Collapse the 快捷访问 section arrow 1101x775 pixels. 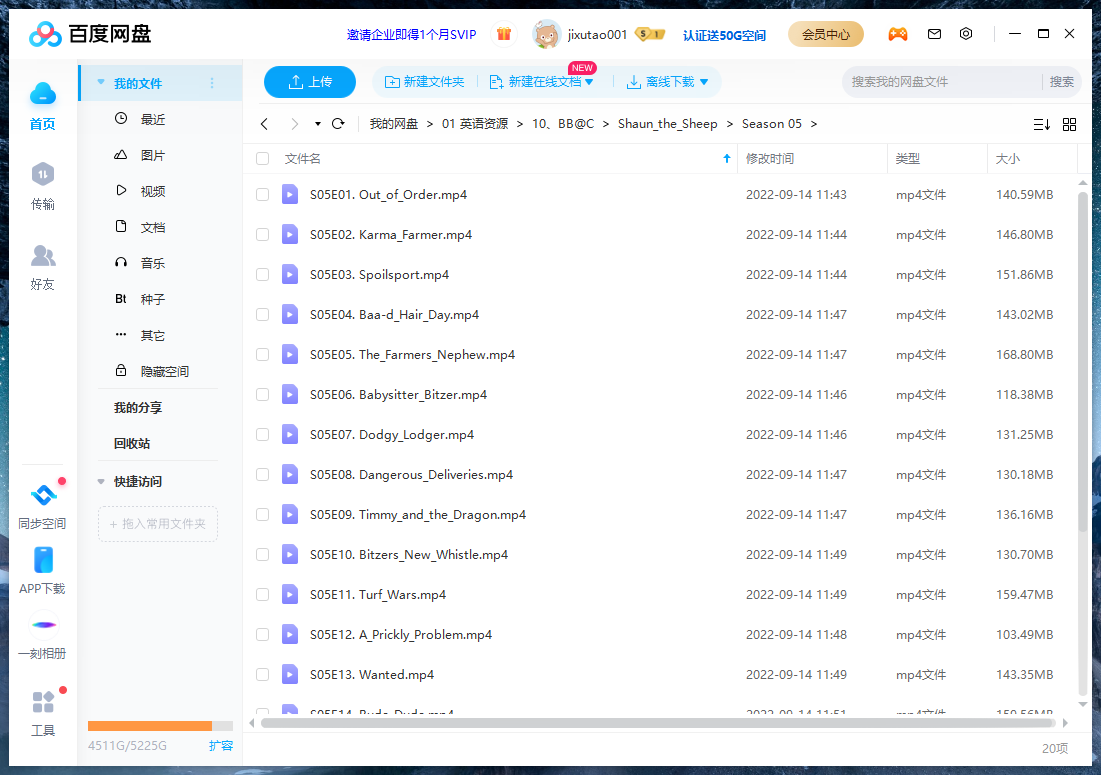point(101,482)
